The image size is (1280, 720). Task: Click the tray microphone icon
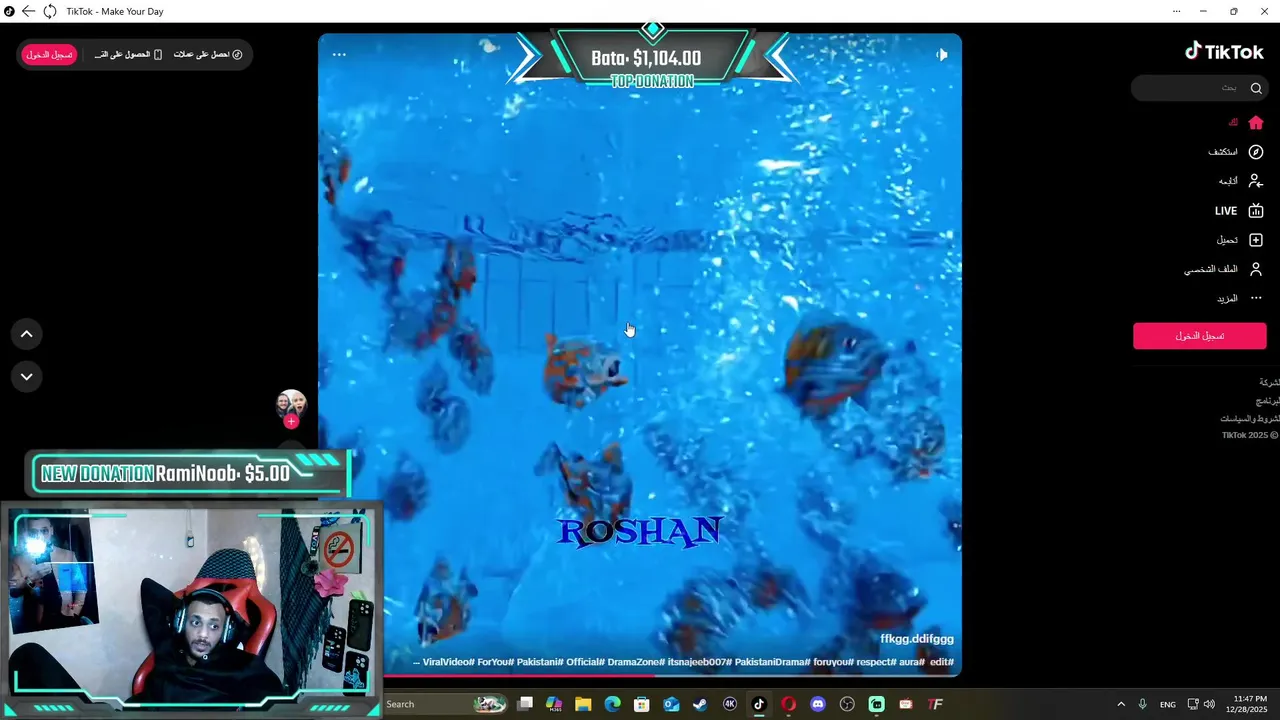1142,704
